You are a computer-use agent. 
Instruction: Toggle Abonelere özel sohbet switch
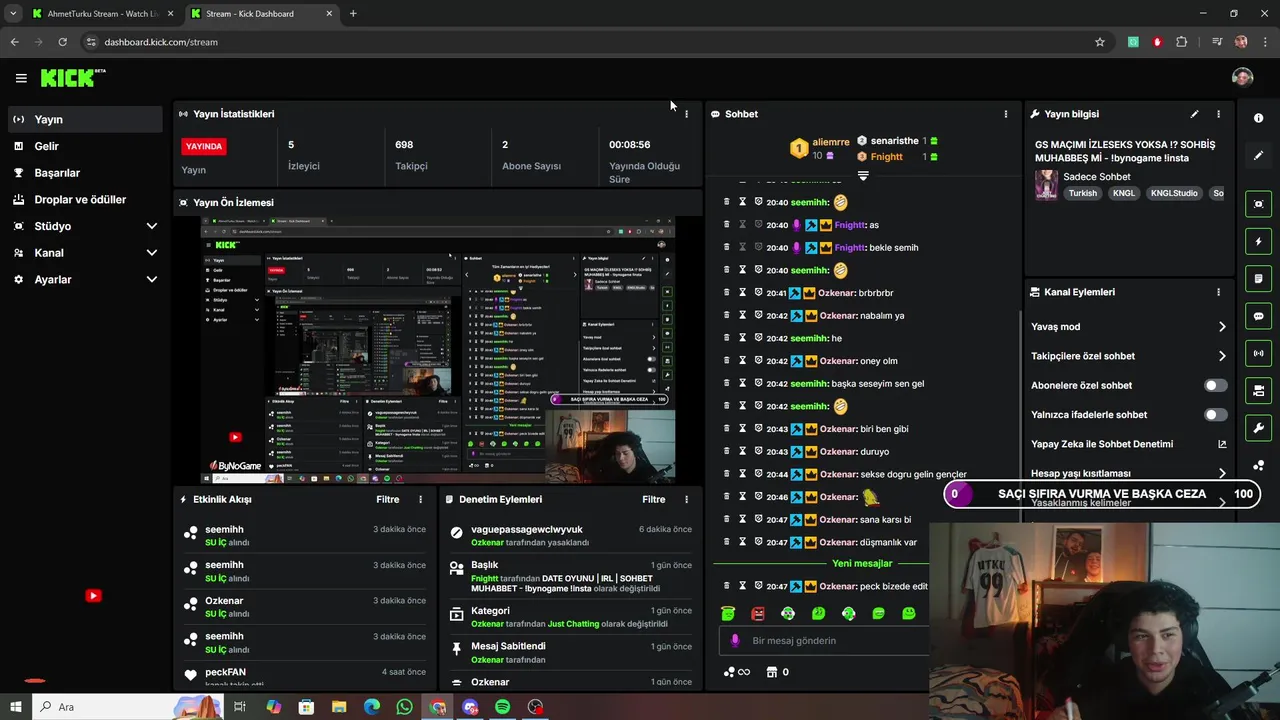pyautogui.click(x=1215, y=385)
